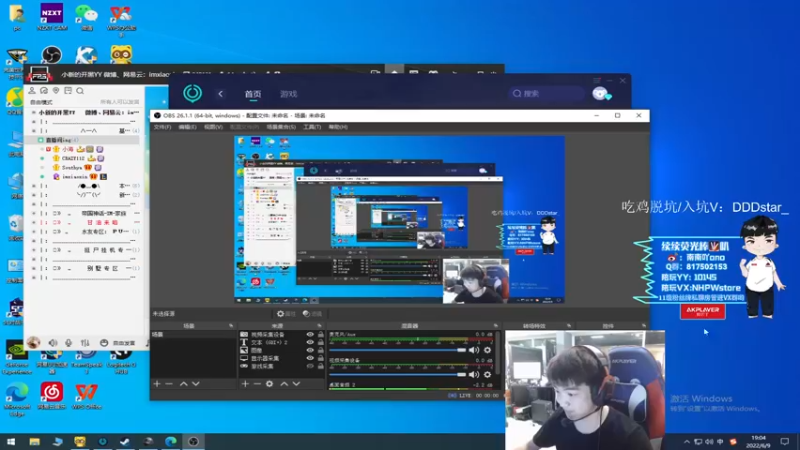Click the search field in the blue app
800x450 pixels.
click(x=547, y=93)
